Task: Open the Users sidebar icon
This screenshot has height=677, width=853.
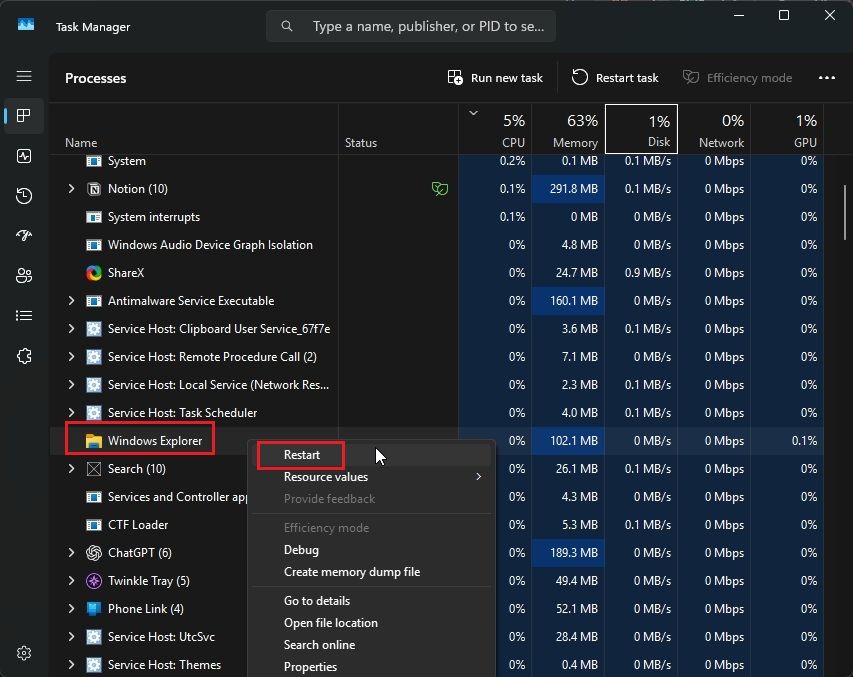Action: tap(24, 276)
